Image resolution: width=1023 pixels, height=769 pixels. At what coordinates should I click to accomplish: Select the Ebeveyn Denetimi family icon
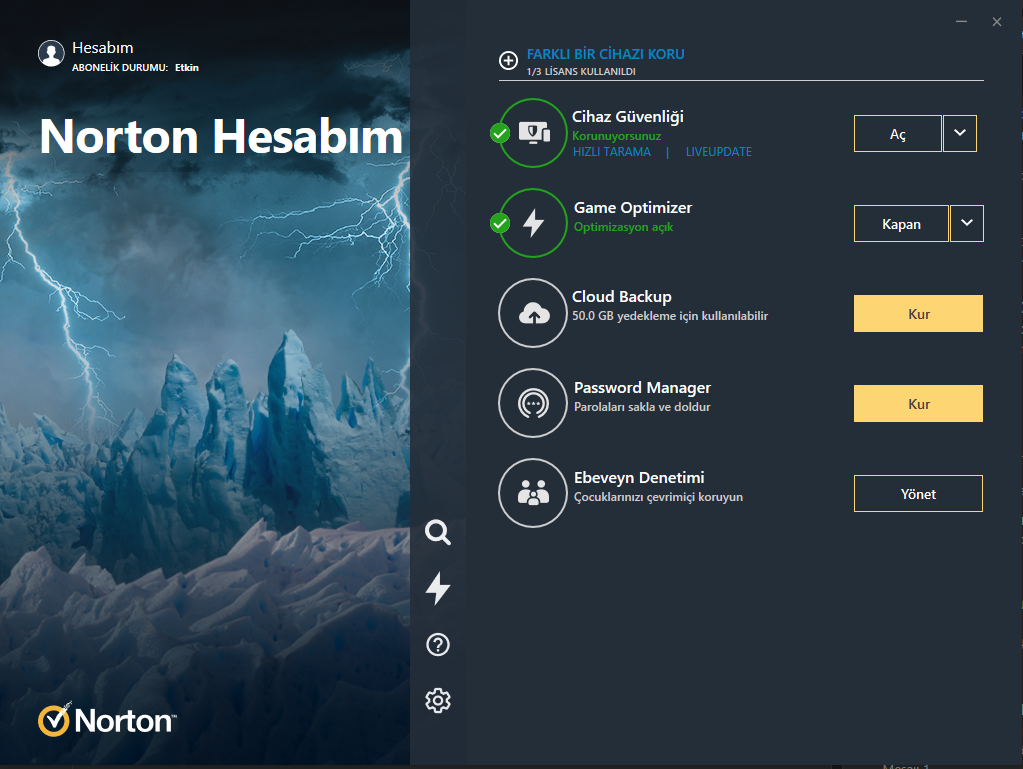(533, 493)
